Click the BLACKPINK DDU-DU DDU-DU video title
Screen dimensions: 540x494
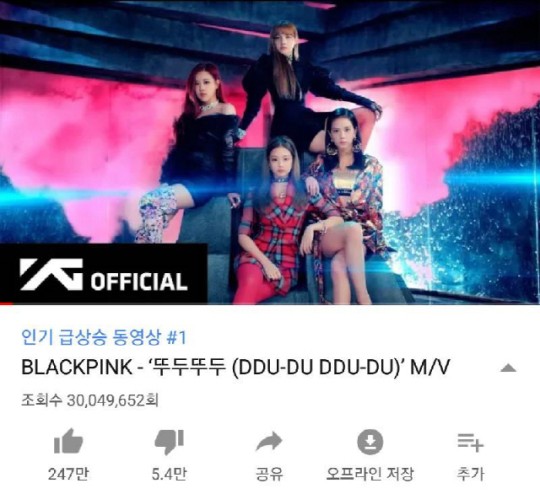[x=236, y=367]
